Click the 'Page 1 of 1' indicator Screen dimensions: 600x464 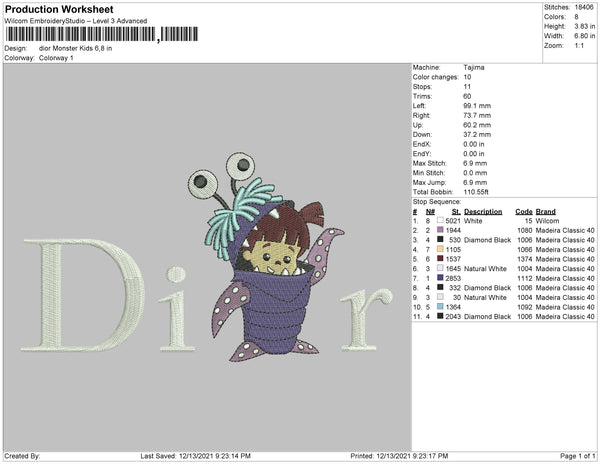click(x=577, y=456)
